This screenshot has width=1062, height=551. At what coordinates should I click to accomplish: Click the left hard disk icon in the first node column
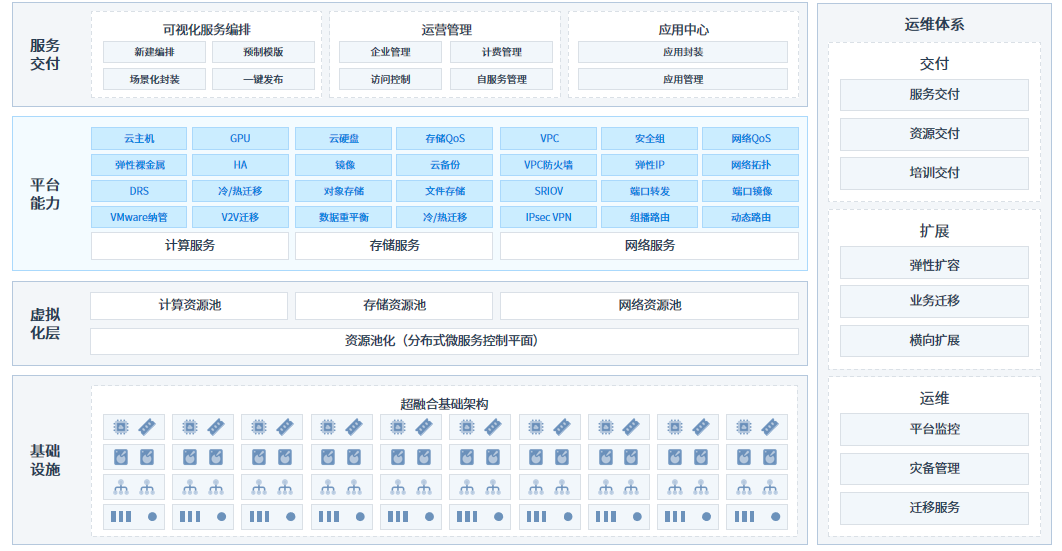pyautogui.click(x=120, y=457)
